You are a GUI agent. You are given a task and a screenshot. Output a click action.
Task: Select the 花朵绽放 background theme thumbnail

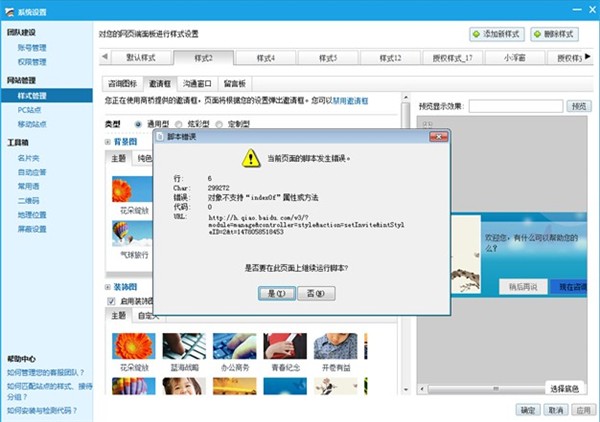132,189
